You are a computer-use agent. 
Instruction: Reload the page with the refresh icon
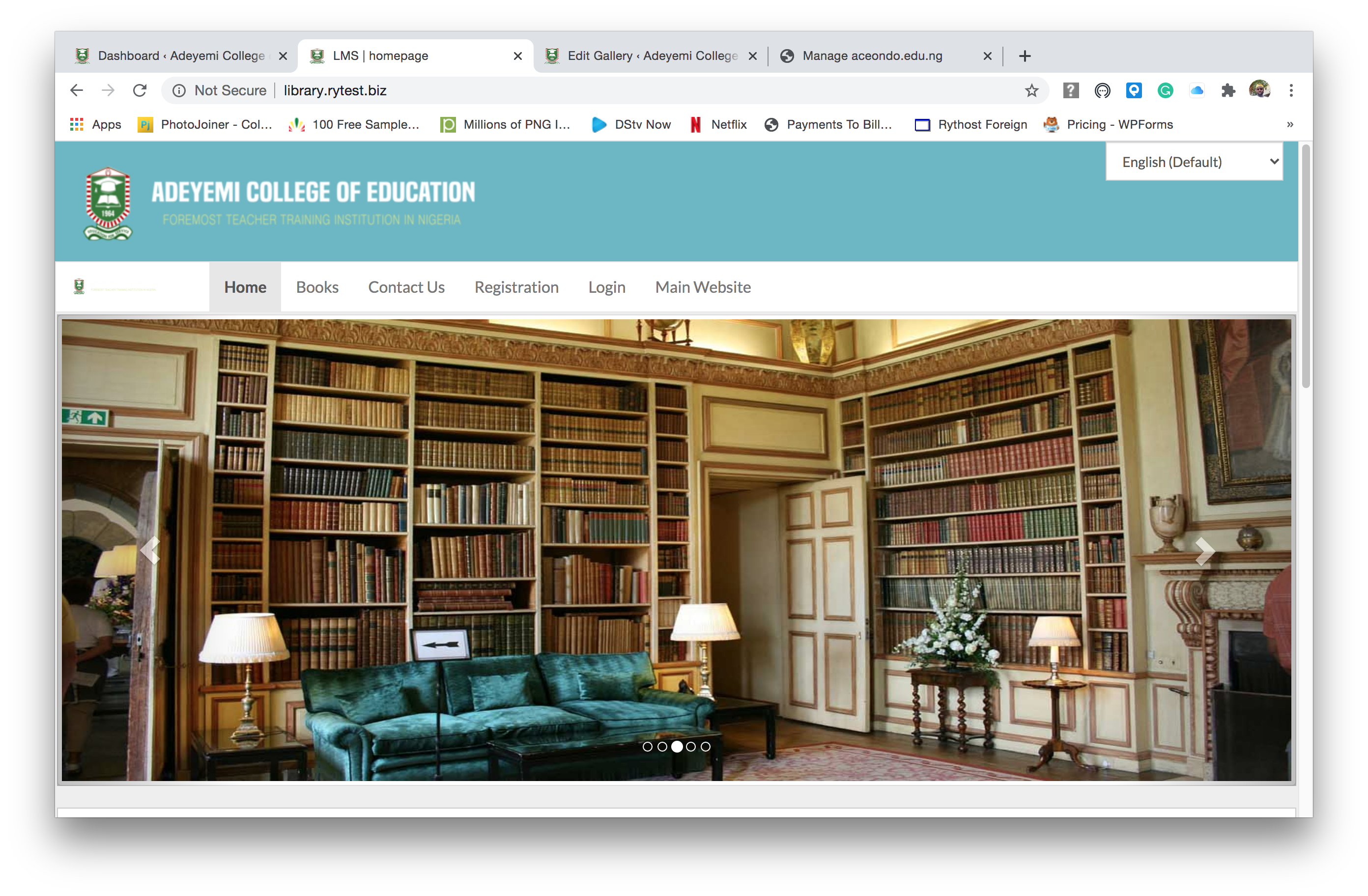pyautogui.click(x=140, y=90)
